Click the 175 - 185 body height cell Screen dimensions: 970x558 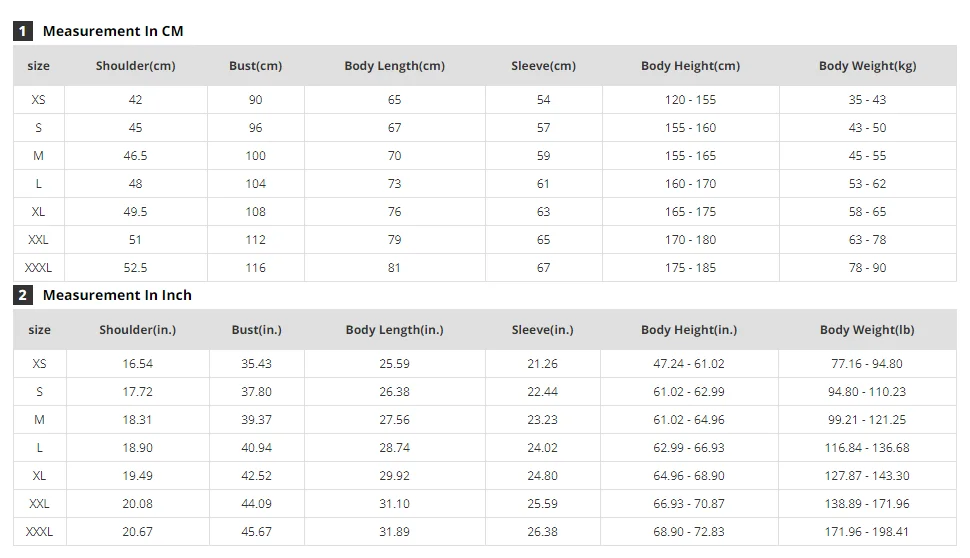pos(690,268)
